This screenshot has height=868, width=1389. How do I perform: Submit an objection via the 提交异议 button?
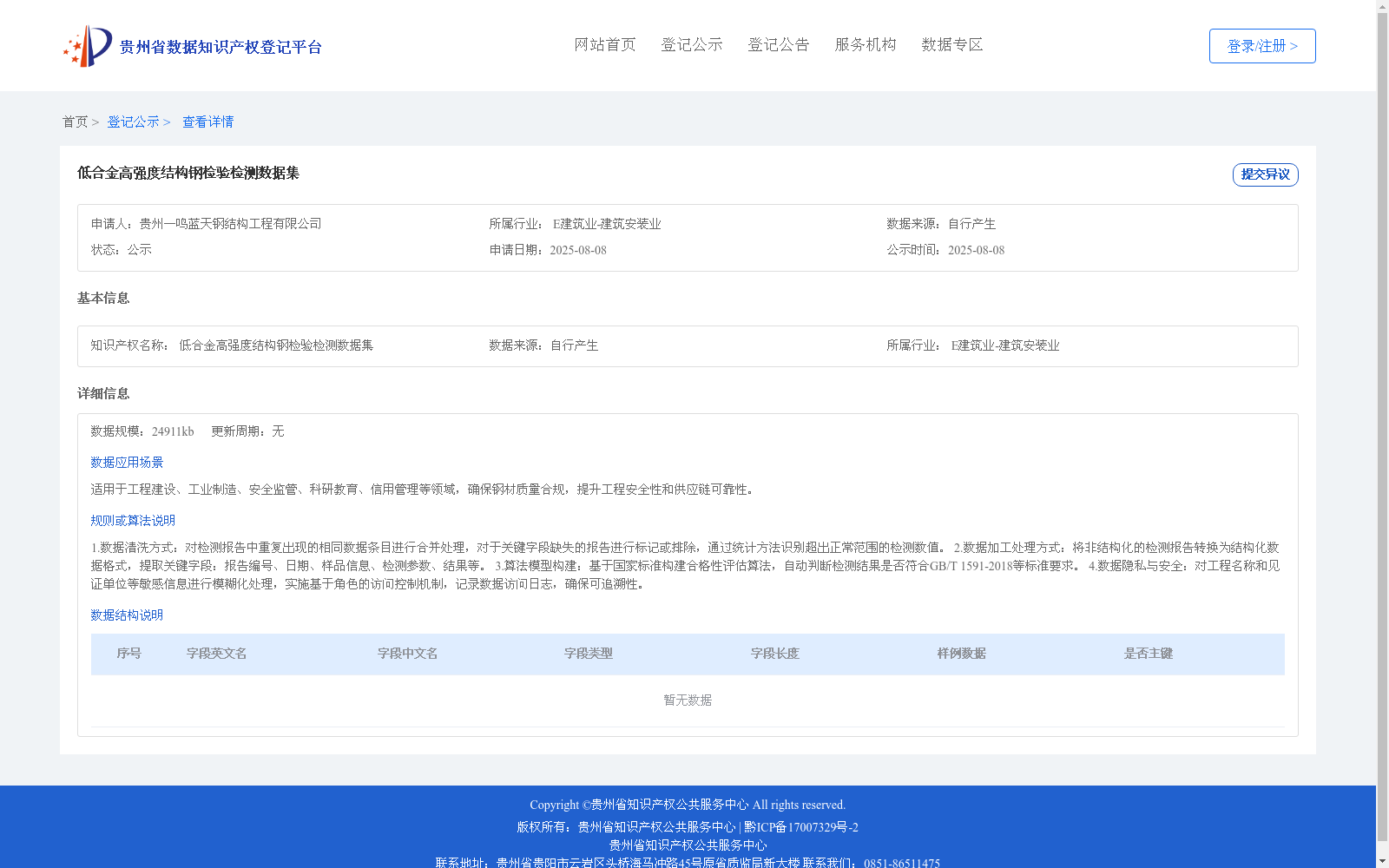[x=1266, y=174]
